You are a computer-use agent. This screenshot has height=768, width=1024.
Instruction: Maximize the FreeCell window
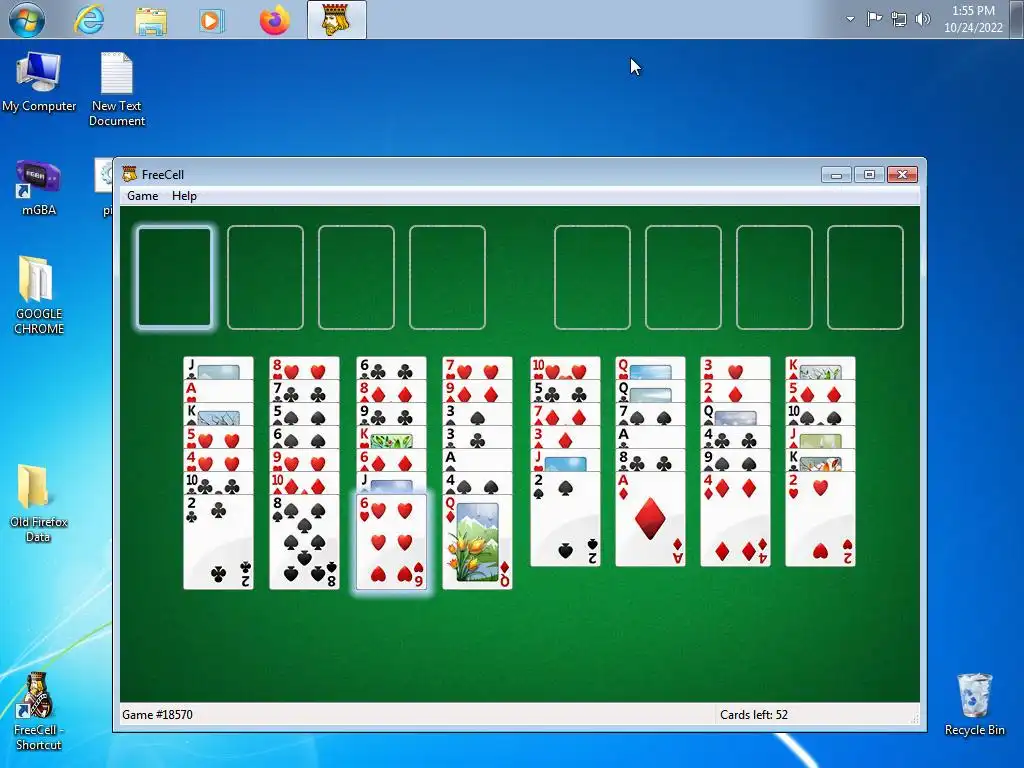[869, 174]
